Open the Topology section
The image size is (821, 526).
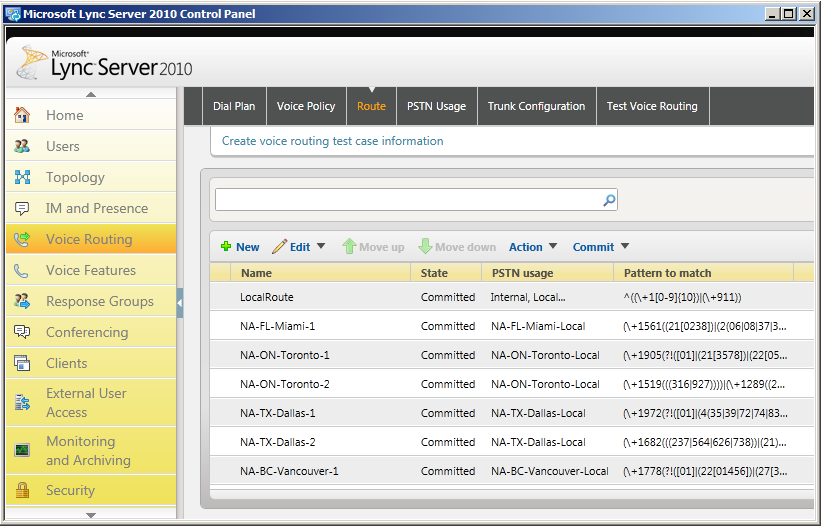(x=91, y=177)
